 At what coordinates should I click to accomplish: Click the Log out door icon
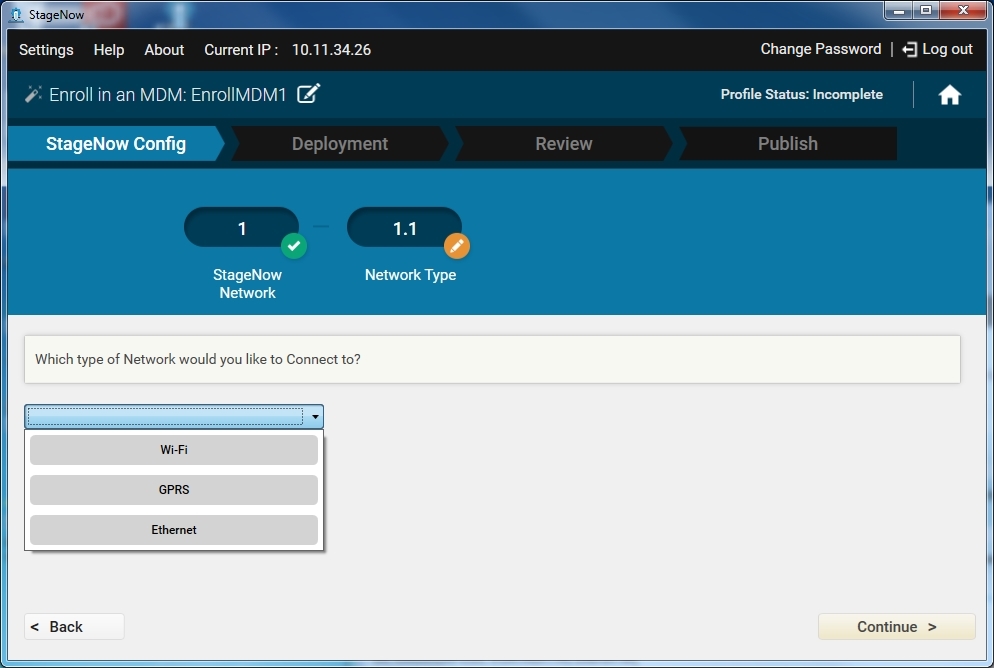click(909, 49)
